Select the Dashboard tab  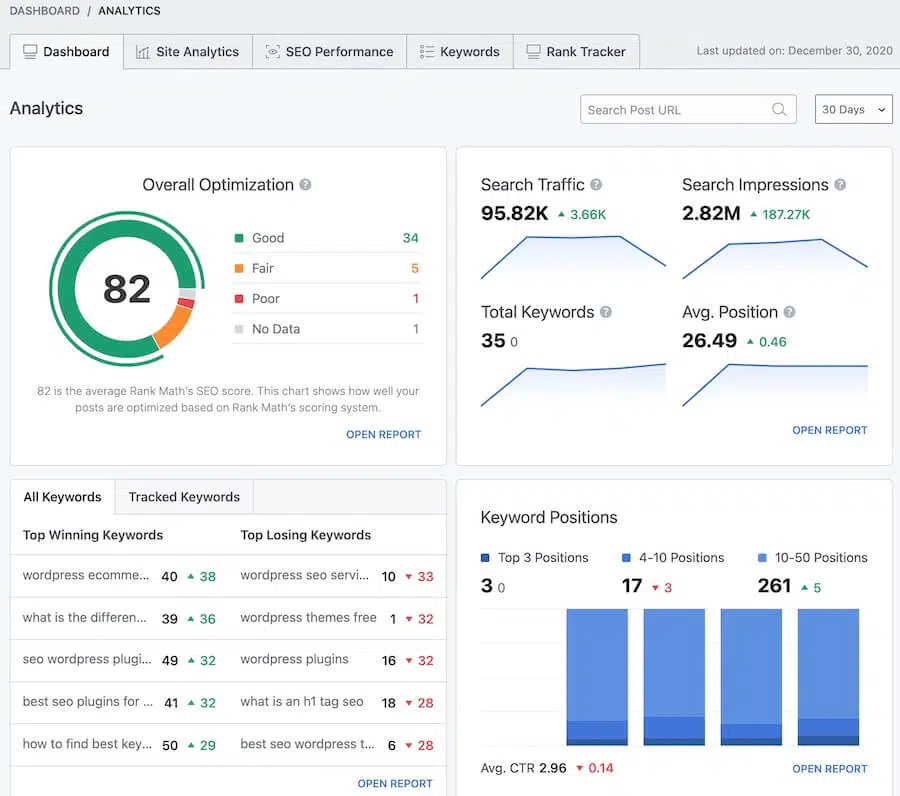pos(66,51)
